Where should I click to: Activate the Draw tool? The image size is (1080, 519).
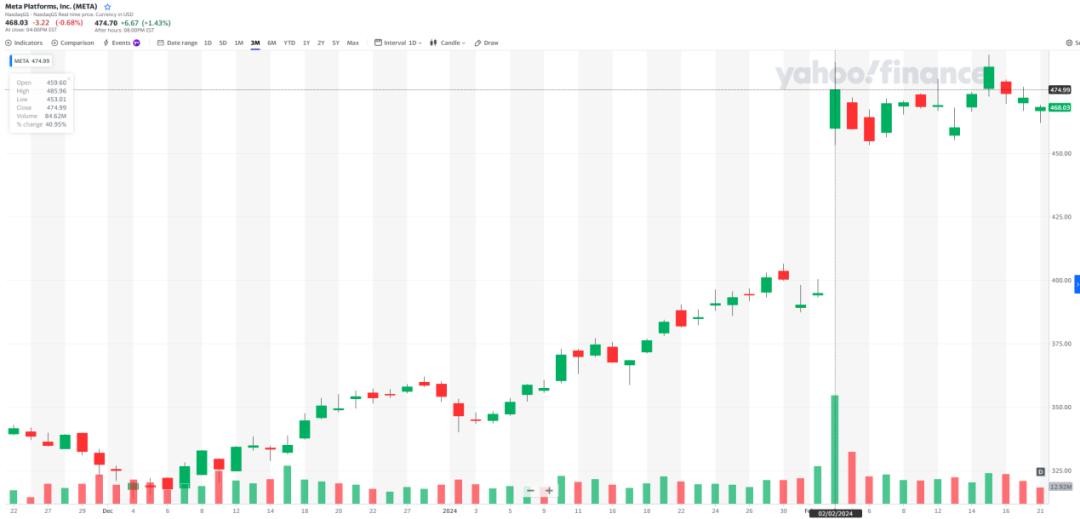pyautogui.click(x=486, y=43)
